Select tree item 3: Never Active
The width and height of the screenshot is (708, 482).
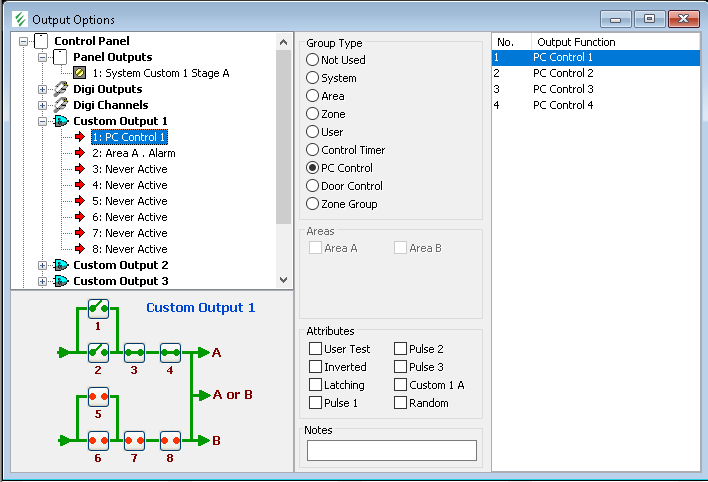[129, 169]
